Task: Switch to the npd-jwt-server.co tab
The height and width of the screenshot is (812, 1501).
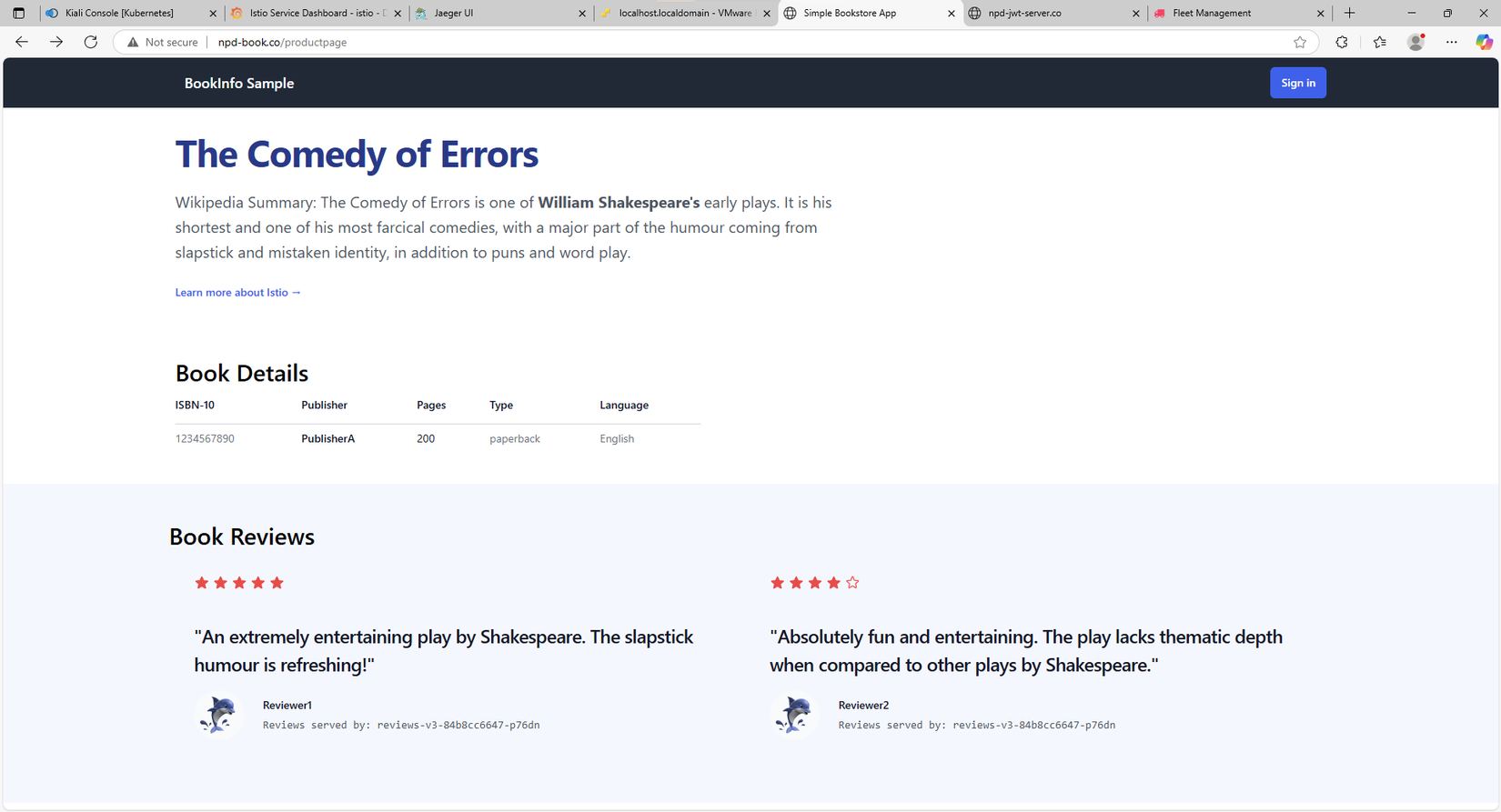Action: point(1054,14)
